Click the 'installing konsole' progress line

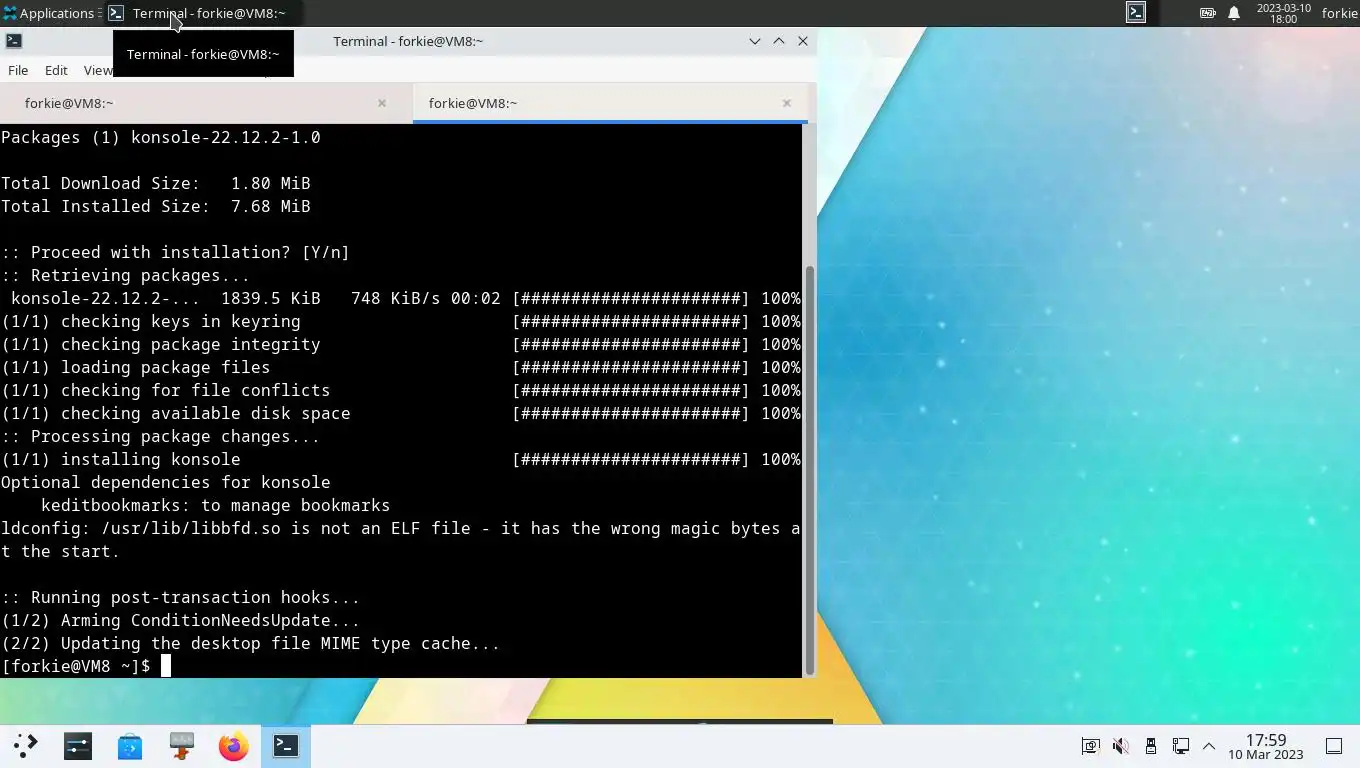point(400,459)
